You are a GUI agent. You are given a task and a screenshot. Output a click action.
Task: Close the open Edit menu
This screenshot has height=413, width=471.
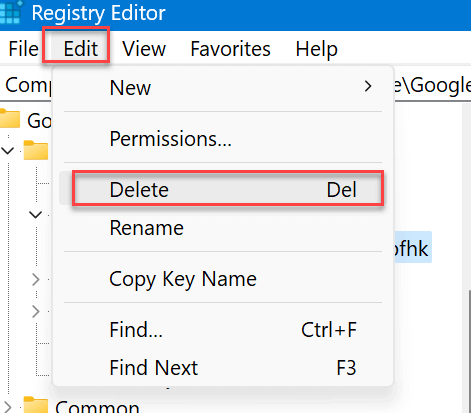coord(81,49)
